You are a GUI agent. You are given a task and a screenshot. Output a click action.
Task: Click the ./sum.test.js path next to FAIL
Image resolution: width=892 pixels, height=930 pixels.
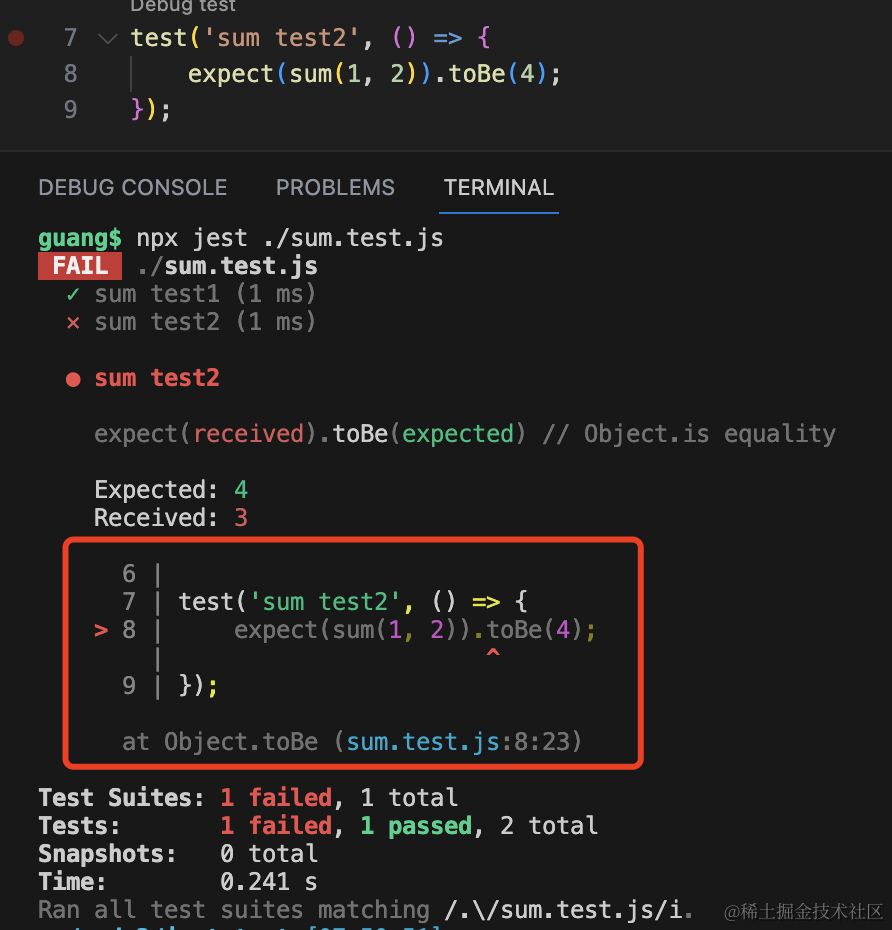coord(226,266)
